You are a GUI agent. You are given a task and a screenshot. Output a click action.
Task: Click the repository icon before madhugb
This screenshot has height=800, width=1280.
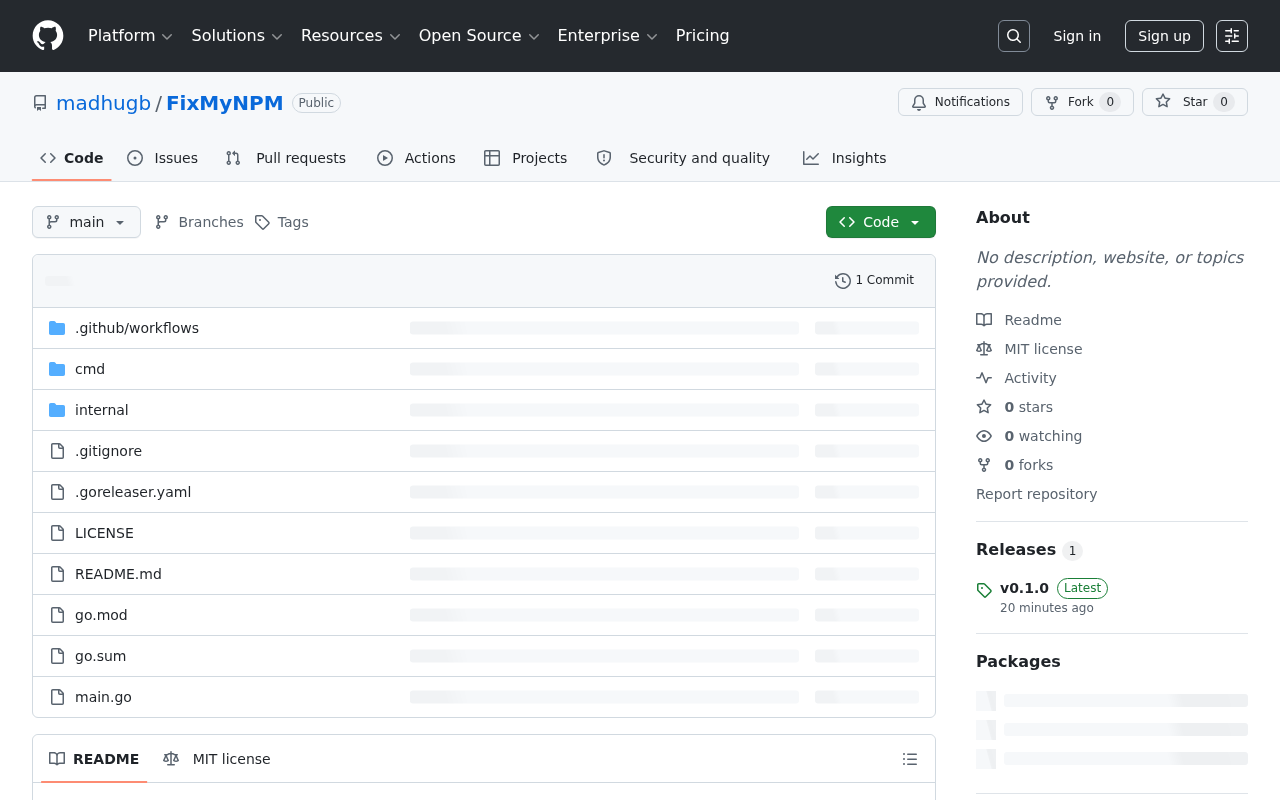[x=40, y=103]
